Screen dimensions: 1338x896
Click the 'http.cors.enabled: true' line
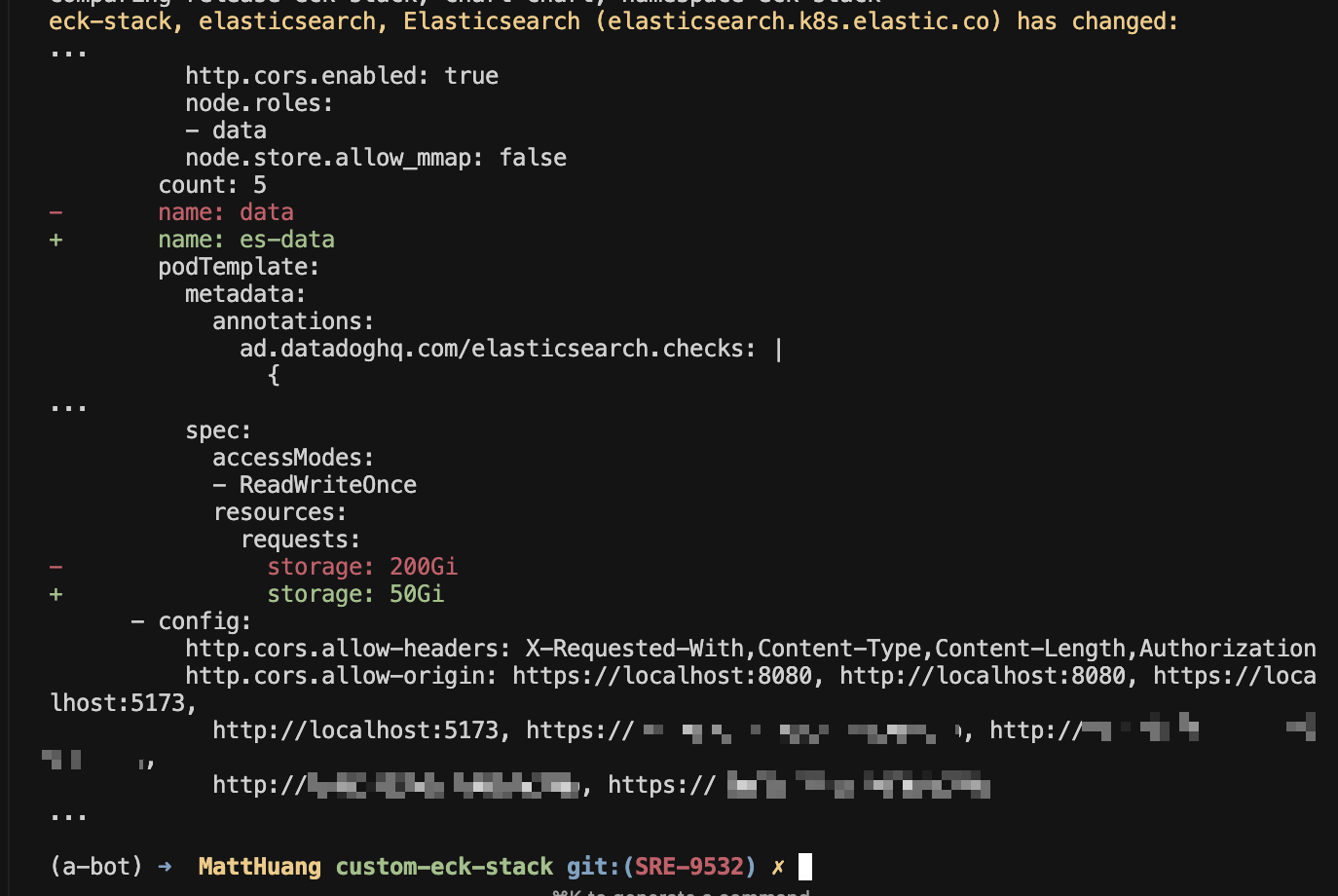tap(342, 76)
